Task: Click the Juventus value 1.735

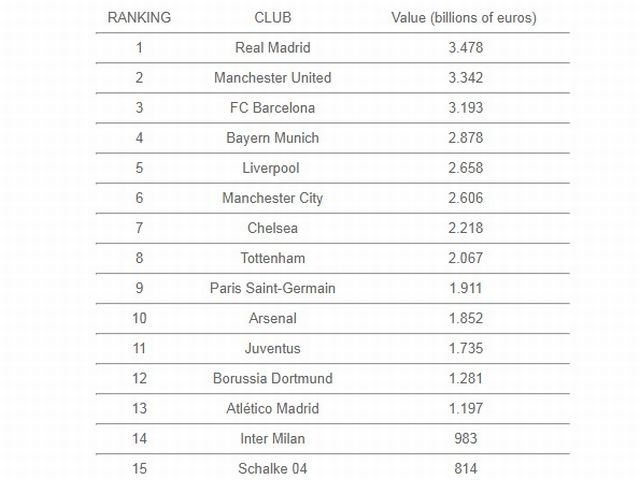Action: [466, 349]
